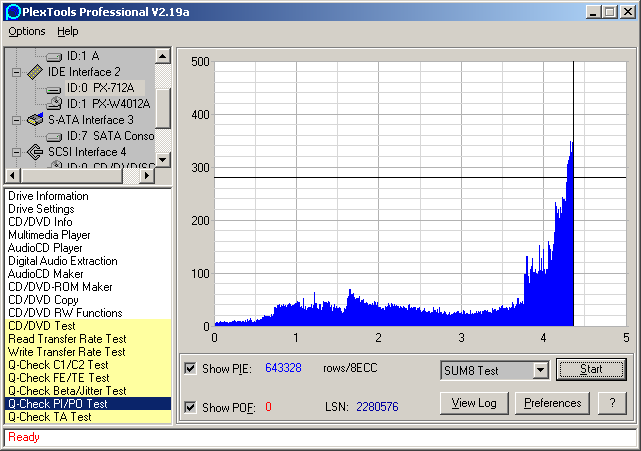Viewport: 641px width, 451px height.
Task: Click the LSN value 2280576
Action: (x=377, y=407)
